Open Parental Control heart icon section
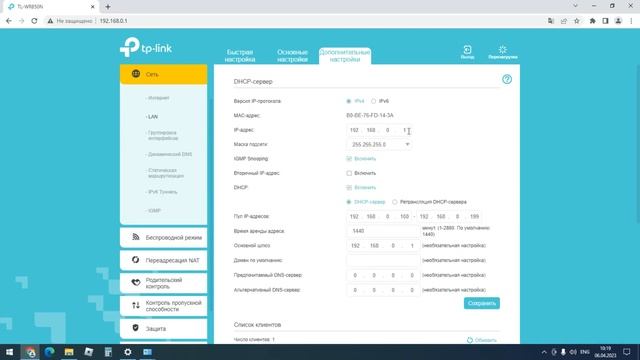This screenshot has width=640, height=360. point(136,282)
